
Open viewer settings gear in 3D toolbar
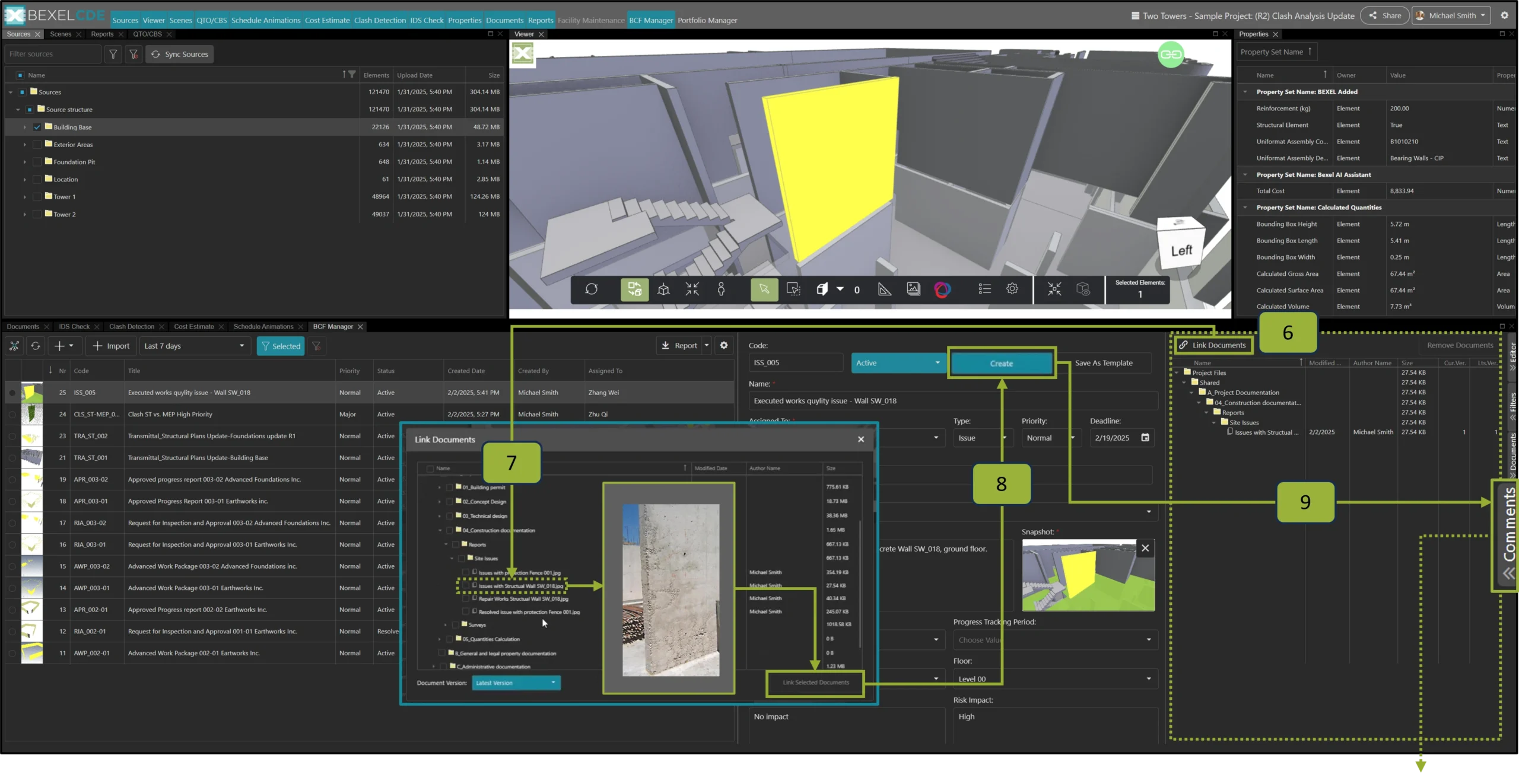pos(1012,289)
